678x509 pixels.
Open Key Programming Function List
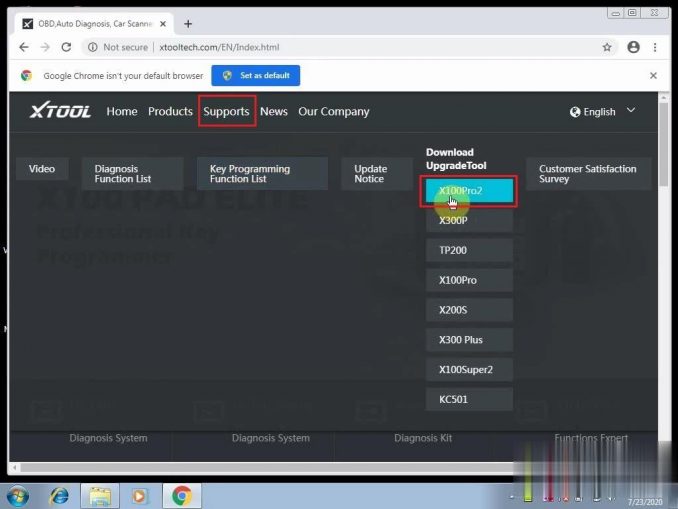click(262, 173)
